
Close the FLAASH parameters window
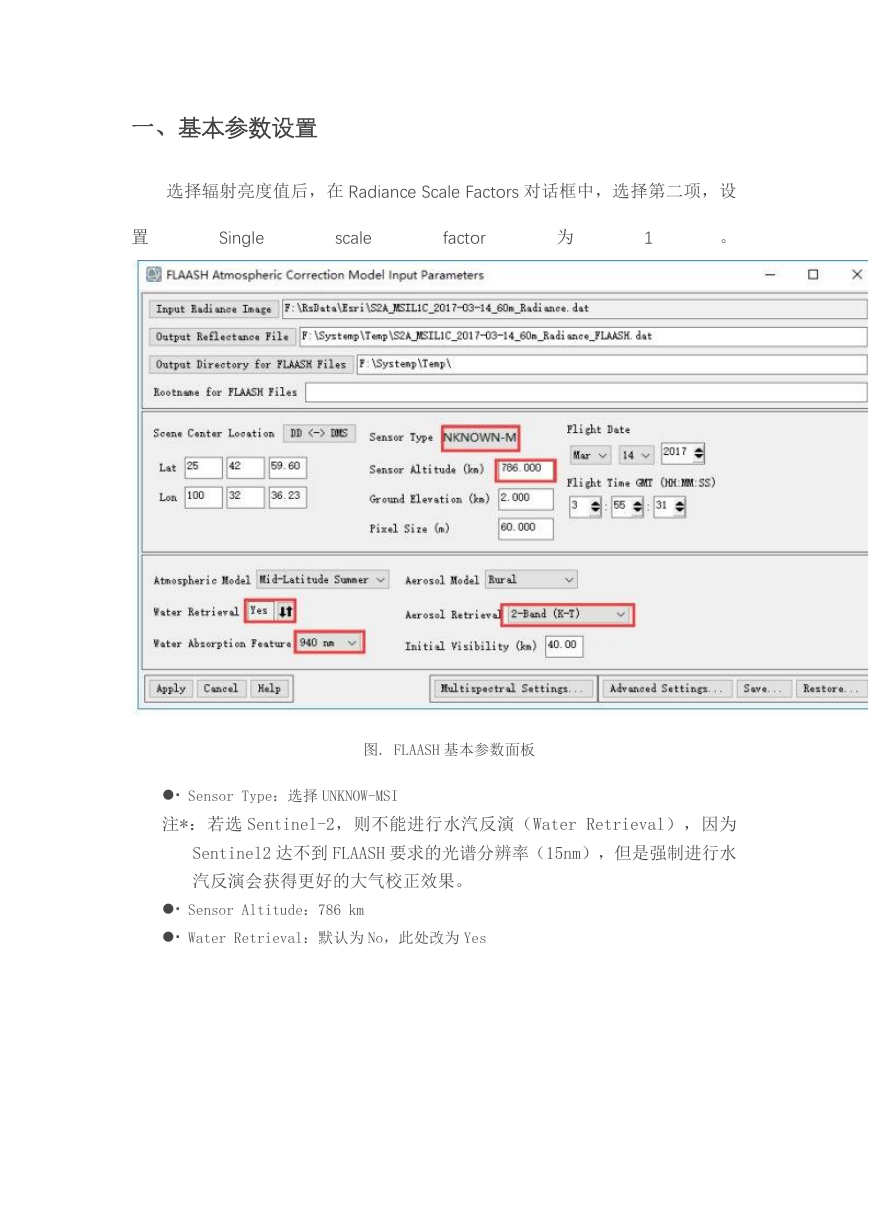coord(856,275)
